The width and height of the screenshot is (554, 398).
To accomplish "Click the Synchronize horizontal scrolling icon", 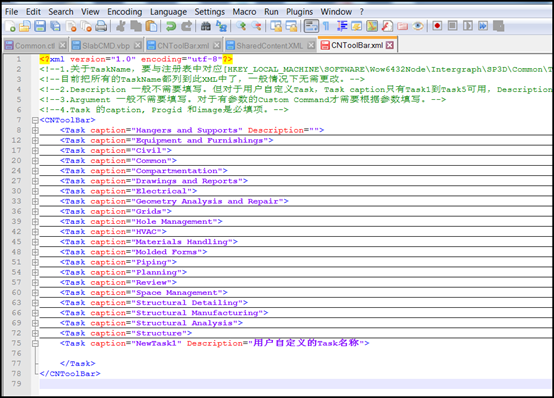I will (291, 26).
